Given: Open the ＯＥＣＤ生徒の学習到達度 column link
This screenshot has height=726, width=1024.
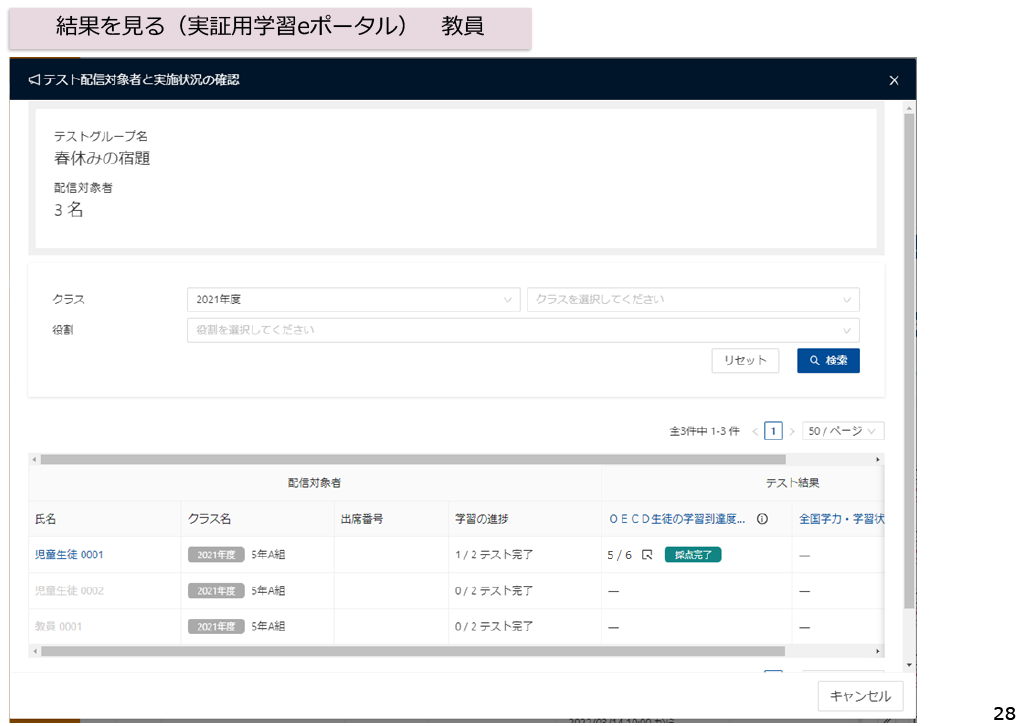Looking at the screenshot, I should tap(677, 519).
